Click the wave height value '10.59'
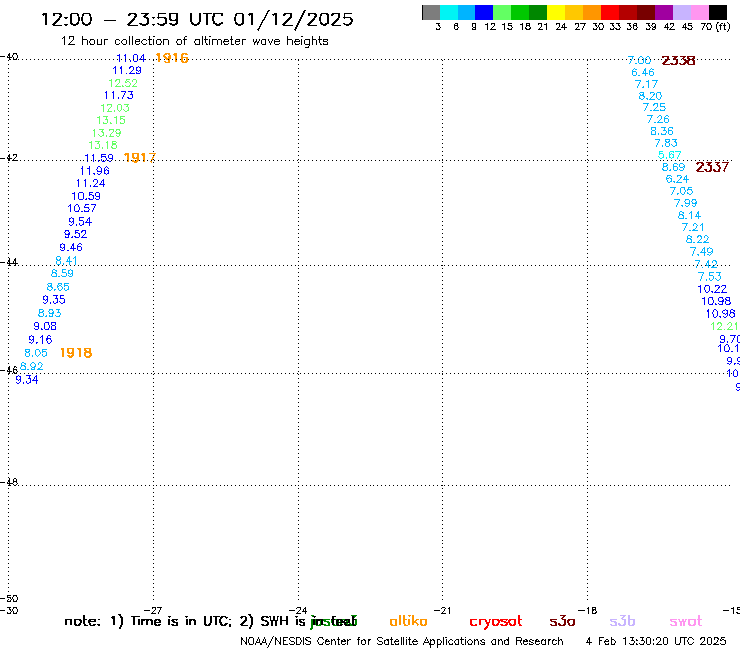740x650 pixels. pyautogui.click(x=86, y=196)
